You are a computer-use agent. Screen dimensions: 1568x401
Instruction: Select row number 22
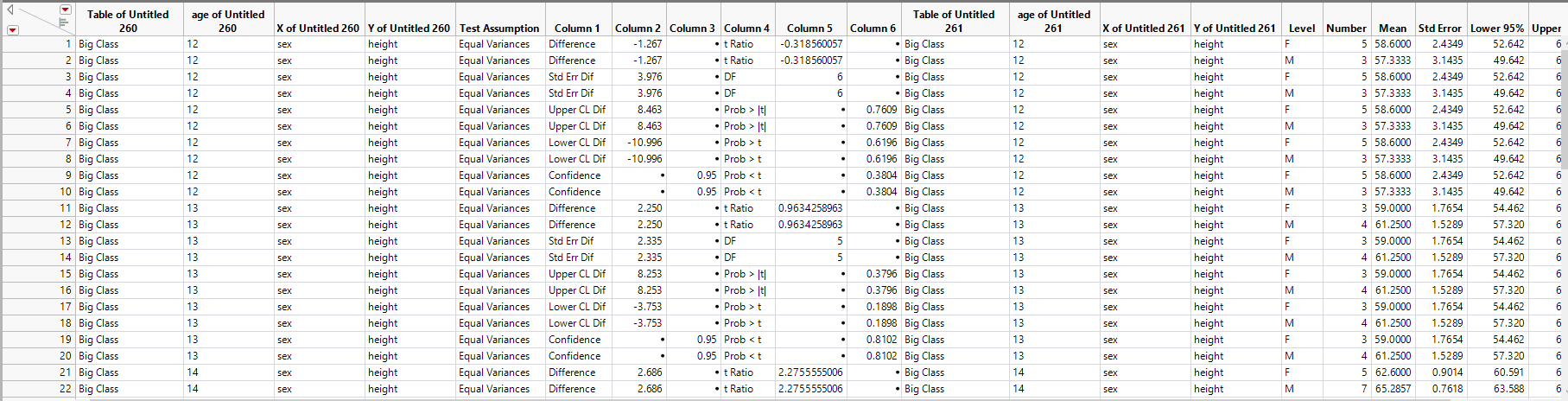tap(38, 389)
